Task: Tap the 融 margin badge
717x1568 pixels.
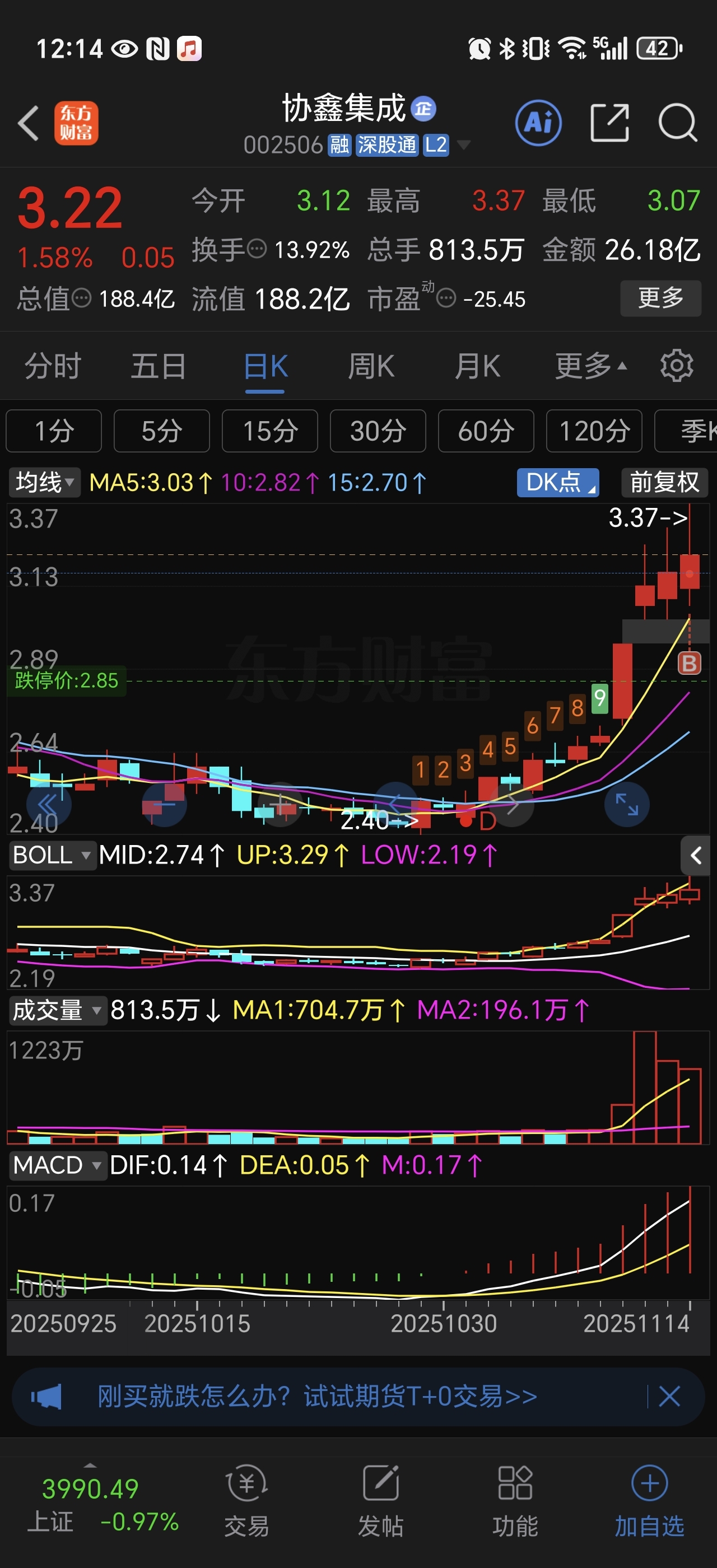Action: 339,145
